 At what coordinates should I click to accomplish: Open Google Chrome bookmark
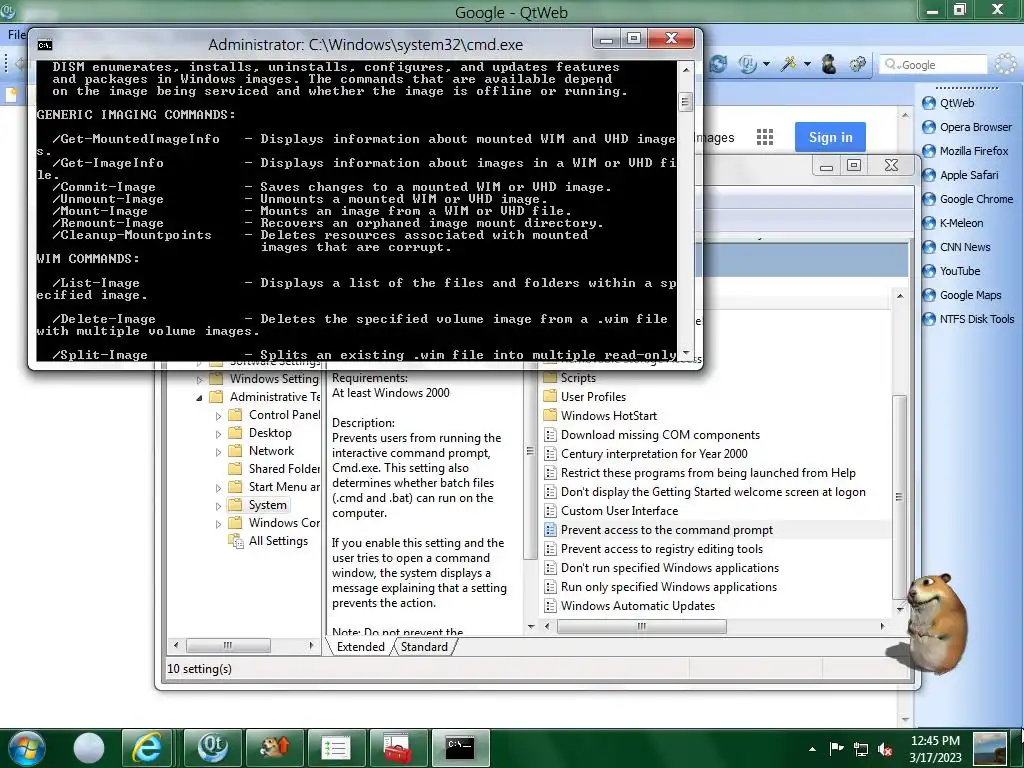(x=967, y=199)
